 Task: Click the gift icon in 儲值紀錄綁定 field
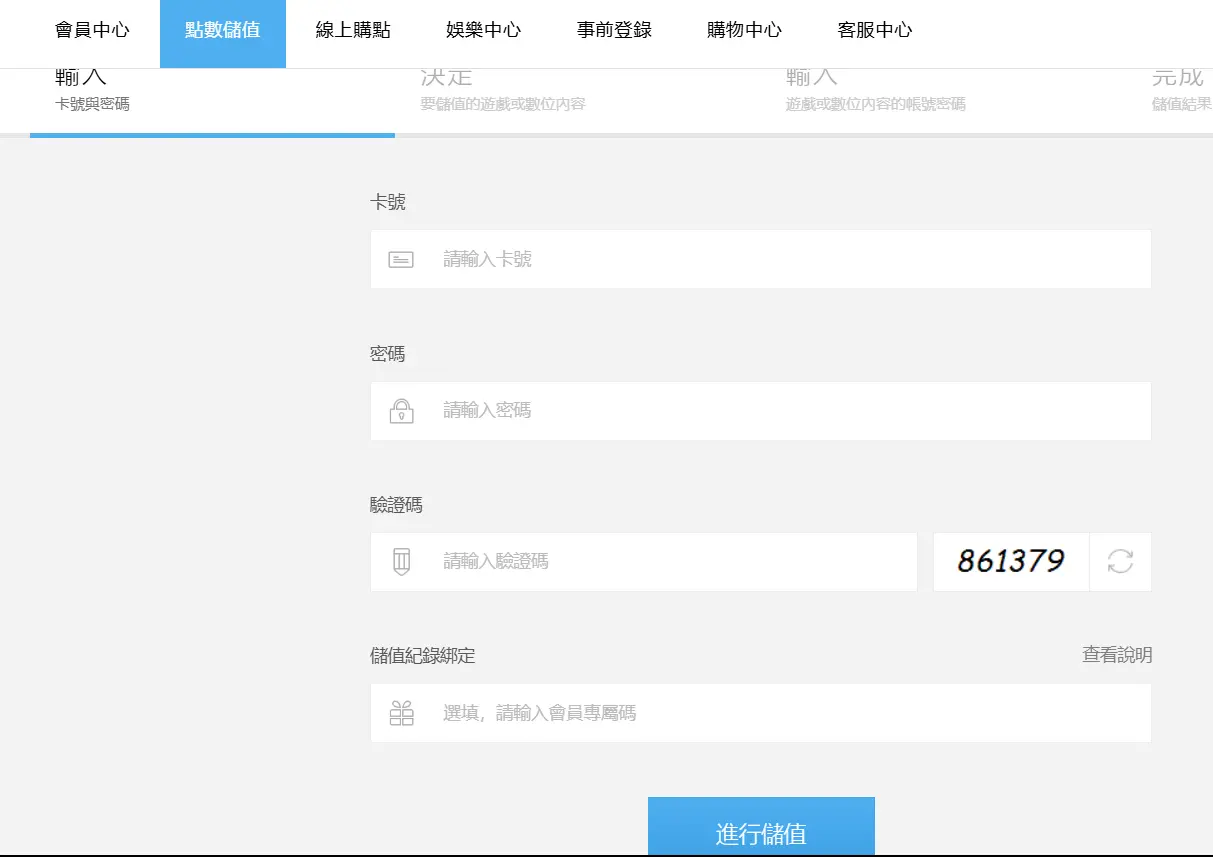[401, 713]
